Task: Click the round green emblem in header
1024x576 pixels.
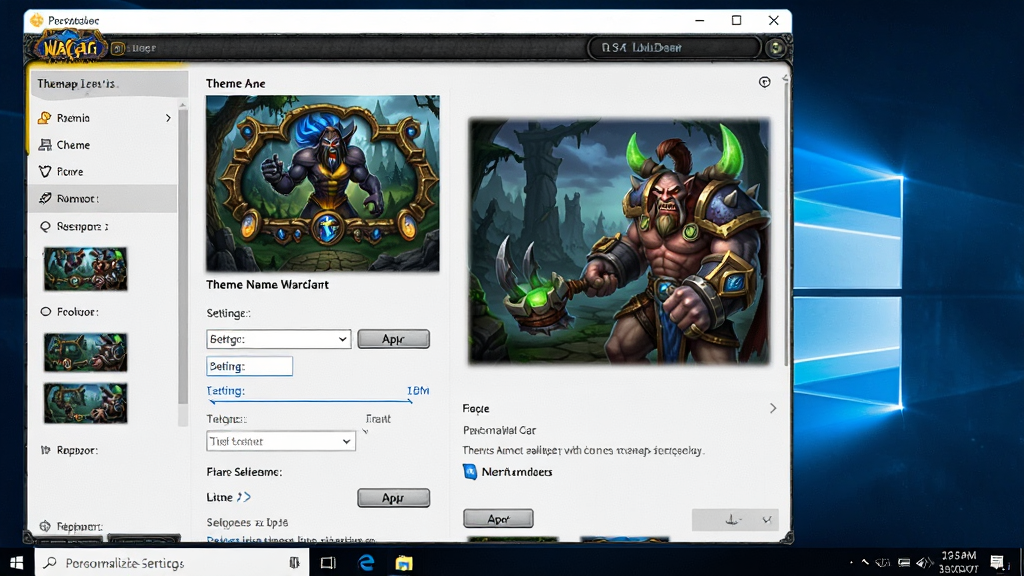Action: 776,48
